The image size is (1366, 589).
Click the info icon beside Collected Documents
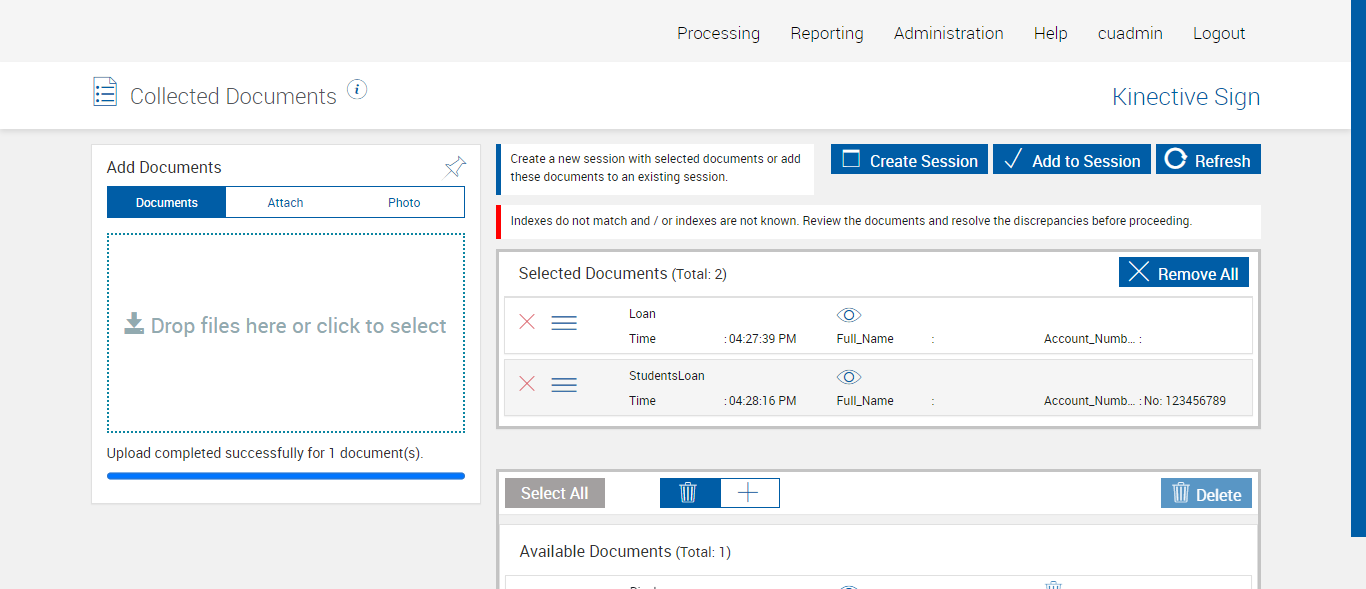pos(357,90)
